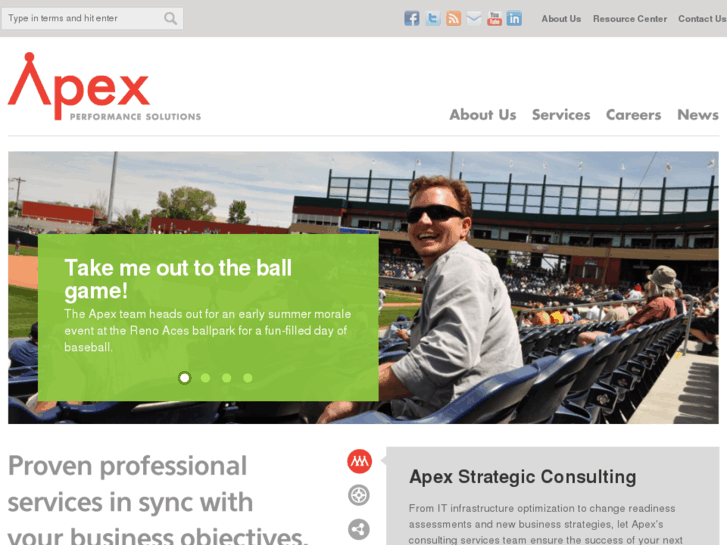The image size is (727, 545).
Task: Switch to the third slideshow dot
Action: click(226, 378)
